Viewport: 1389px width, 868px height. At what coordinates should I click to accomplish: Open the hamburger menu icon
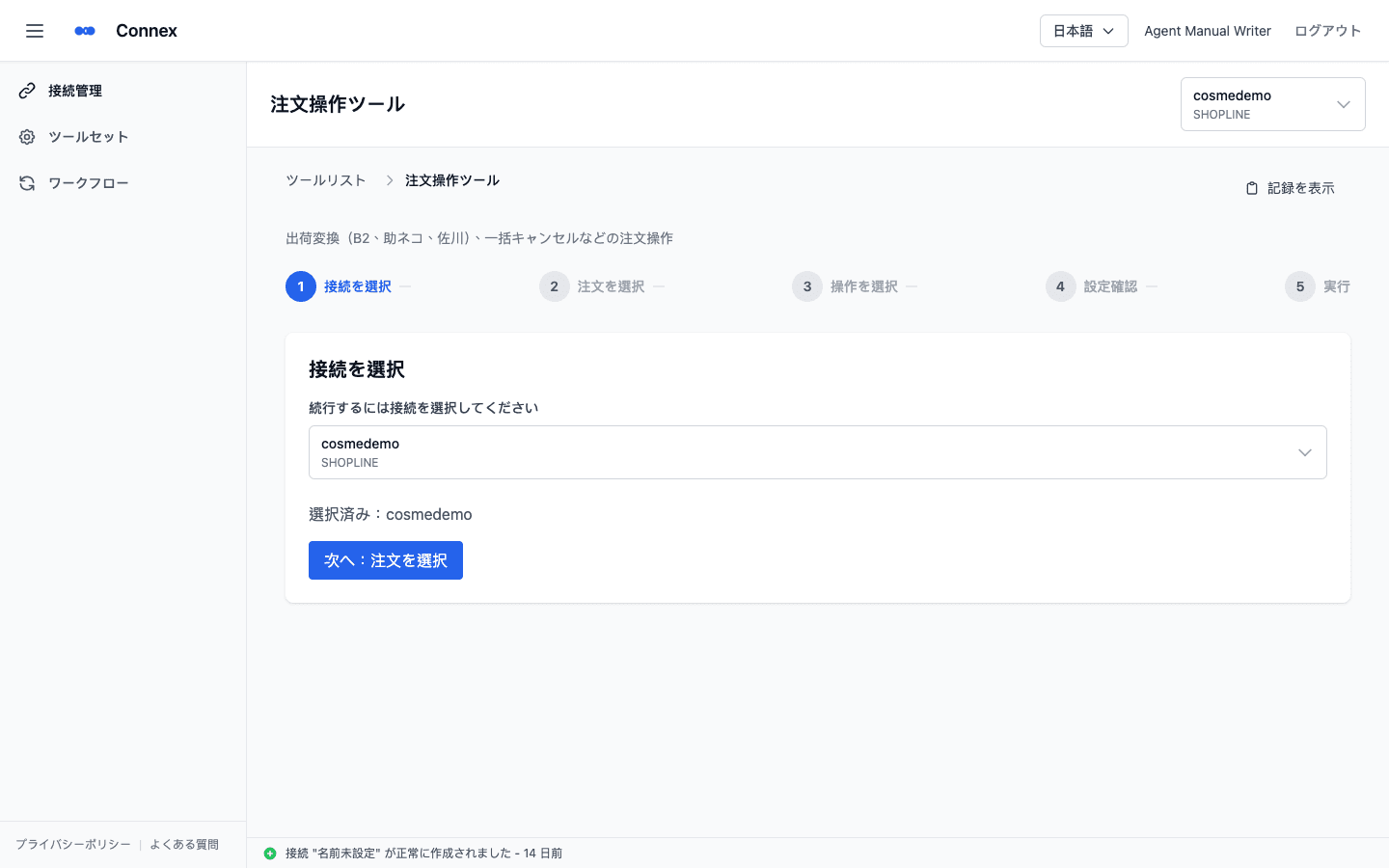[x=35, y=31]
